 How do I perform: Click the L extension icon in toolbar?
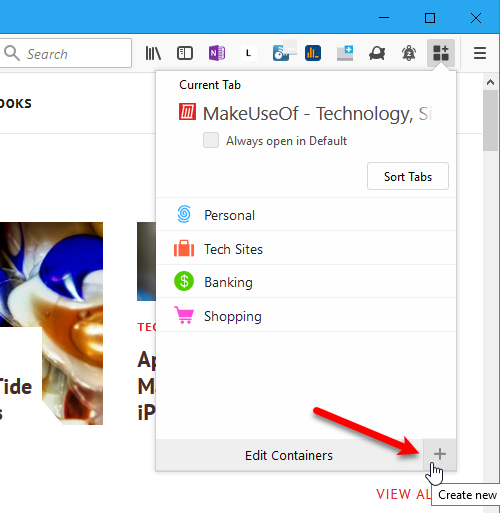tap(248, 53)
